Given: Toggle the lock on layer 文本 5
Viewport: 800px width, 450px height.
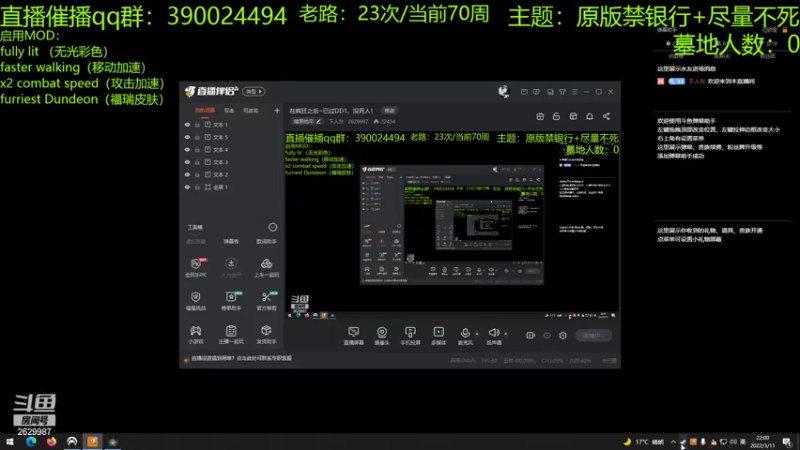Looking at the screenshot, I should [197, 137].
